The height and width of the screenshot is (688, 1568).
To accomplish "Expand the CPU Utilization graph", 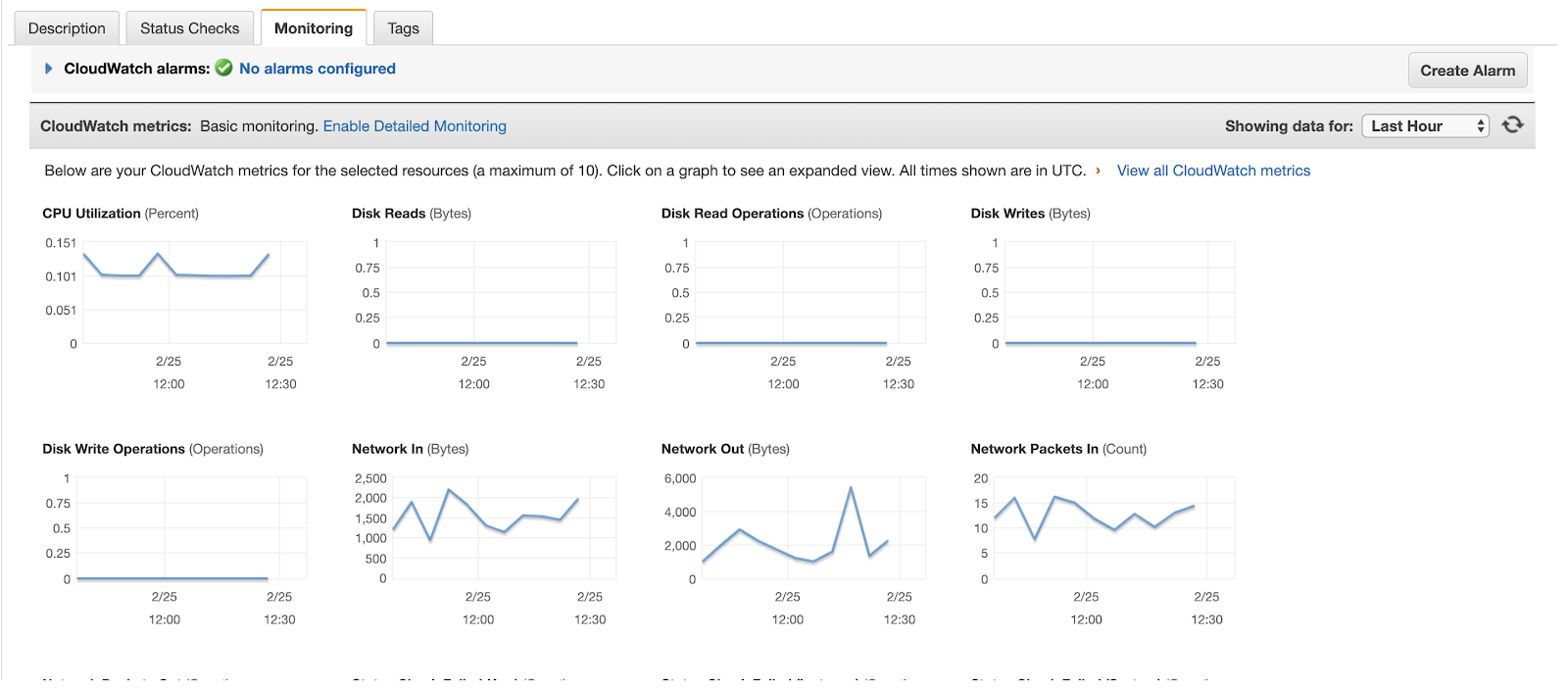I will tap(192, 293).
